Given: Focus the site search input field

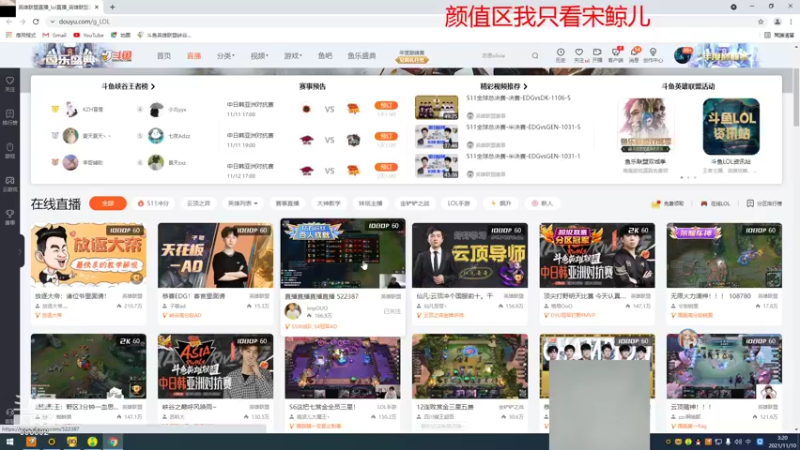Looking at the screenshot, I should (x=503, y=56).
